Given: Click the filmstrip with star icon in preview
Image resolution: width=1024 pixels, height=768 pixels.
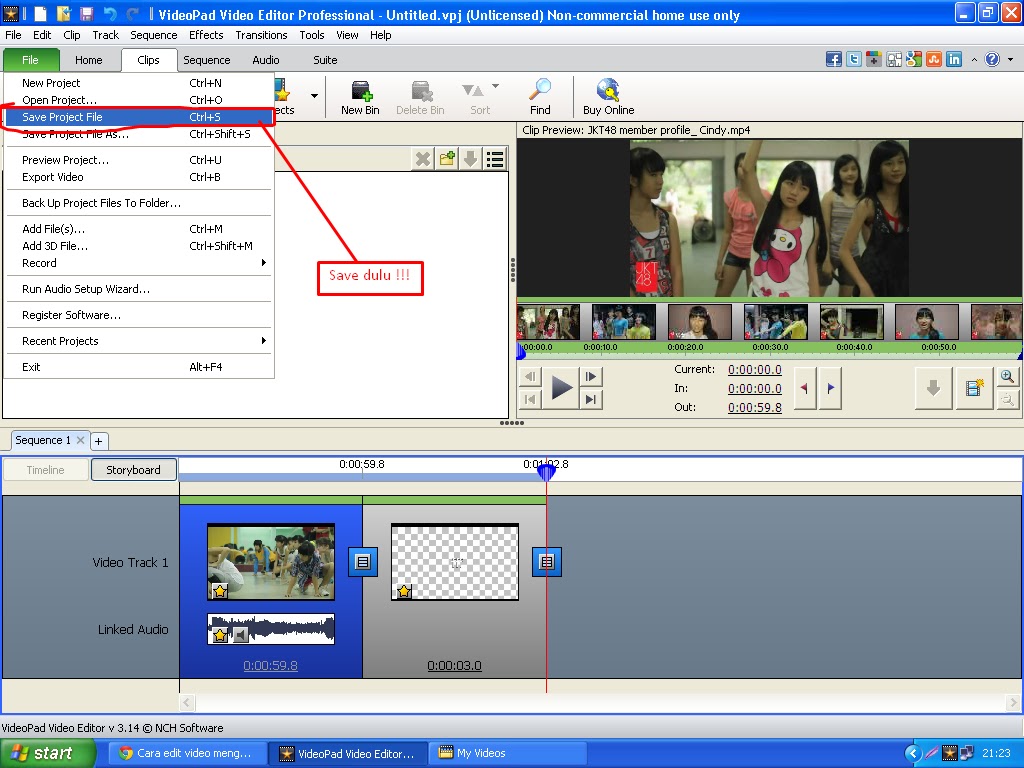Looking at the screenshot, I should point(974,388).
